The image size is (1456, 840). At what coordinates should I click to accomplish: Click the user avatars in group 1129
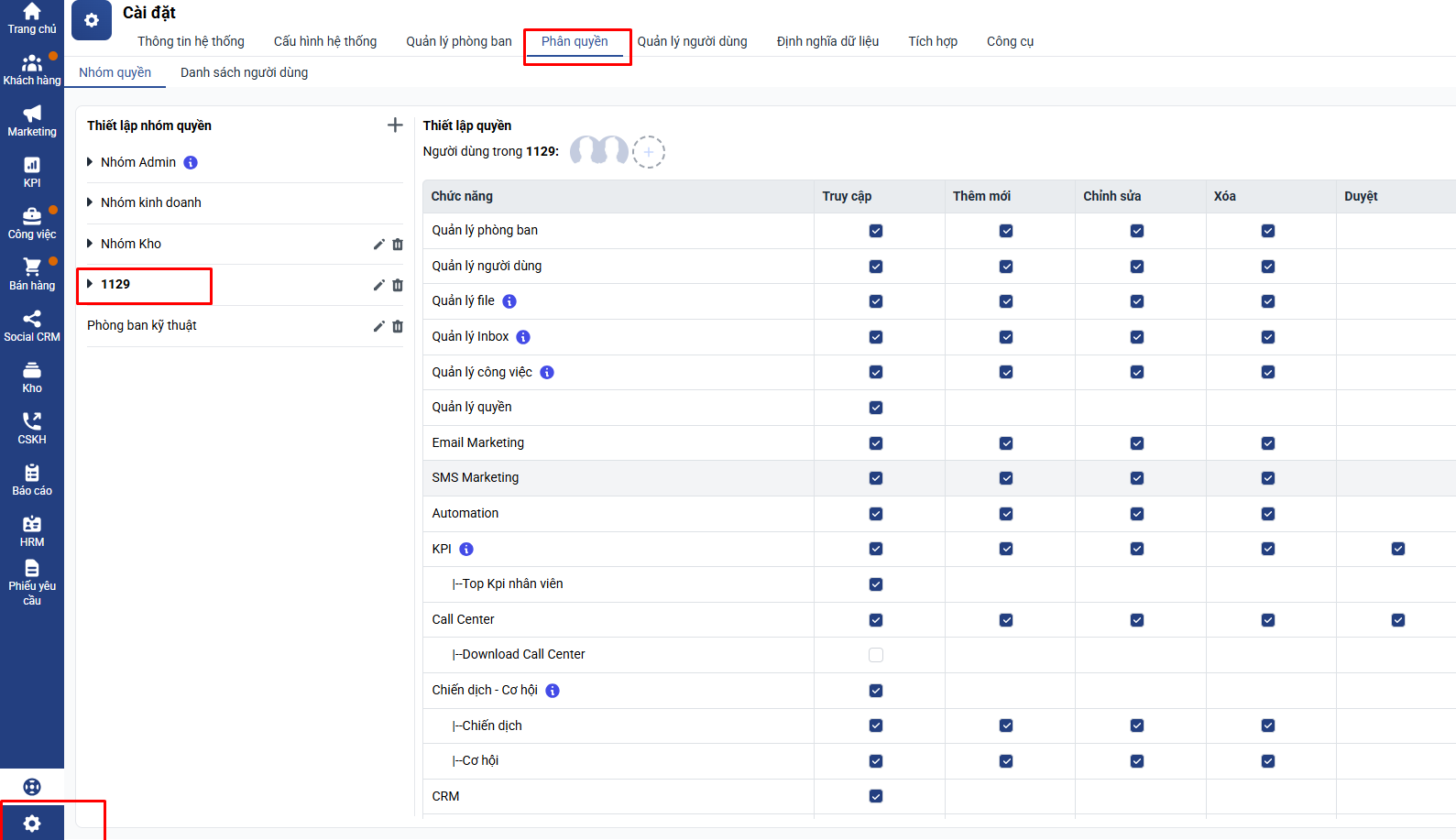coord(598,151)
